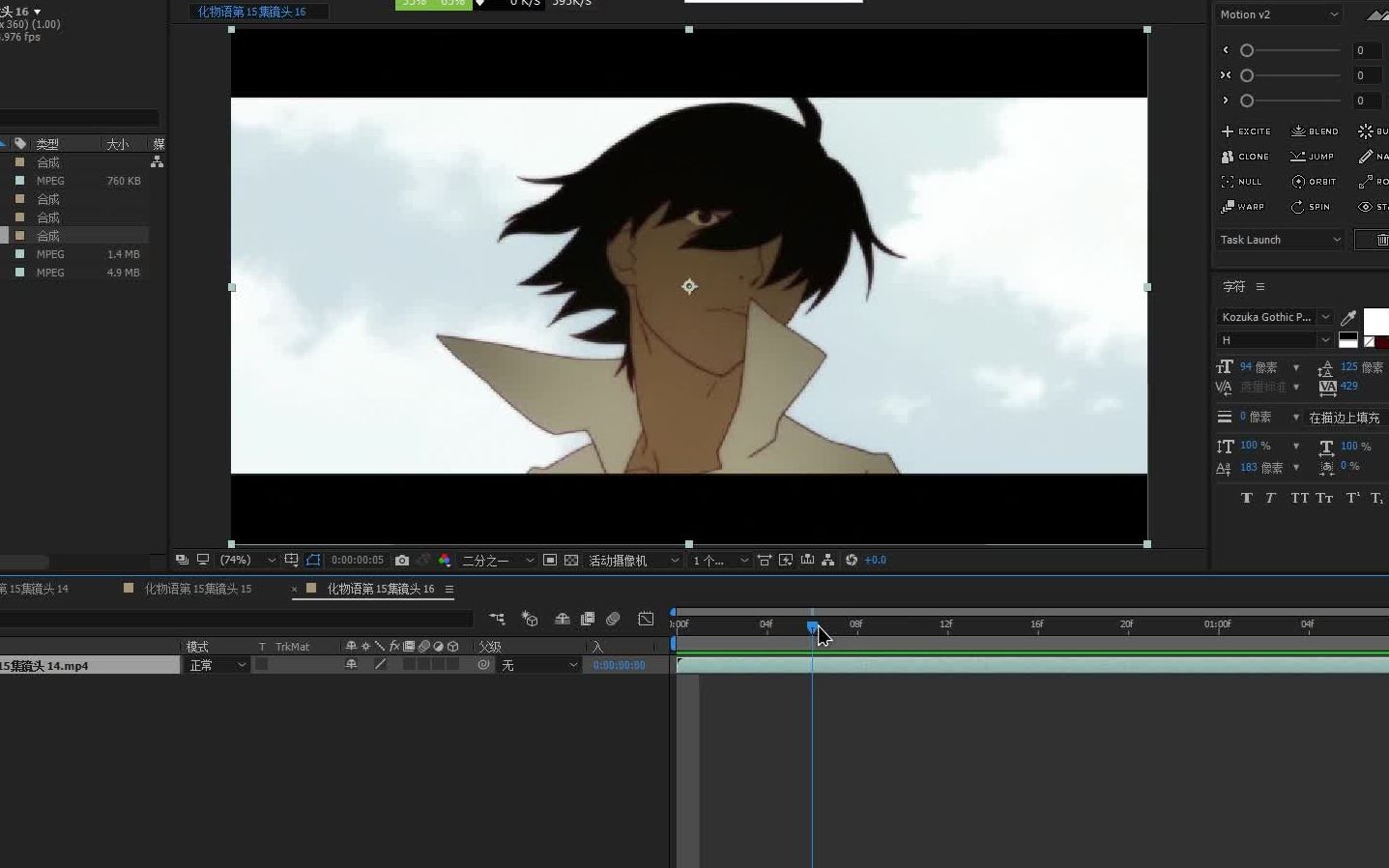The width and height of the screenshot is (1389, 868).
Task: Close the 化物语第15集镜头 16 timeline tab
Action: [295, 589]
